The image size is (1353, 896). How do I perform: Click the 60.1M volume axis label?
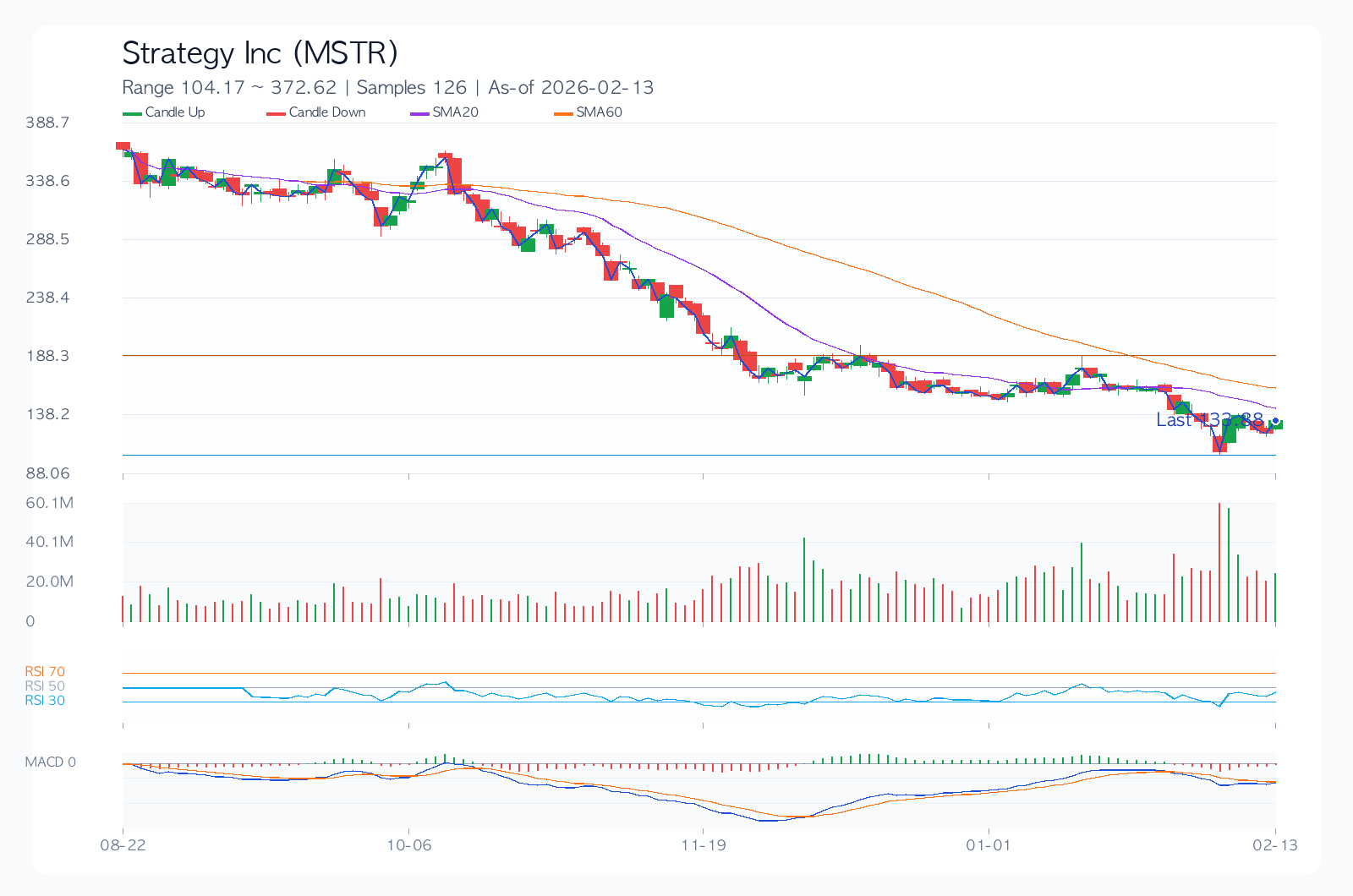pyautogui.click(x=50, y=503)
